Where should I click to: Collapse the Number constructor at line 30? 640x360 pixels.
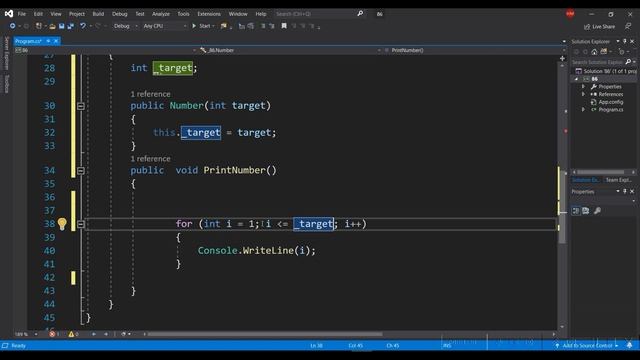[81, 106]
